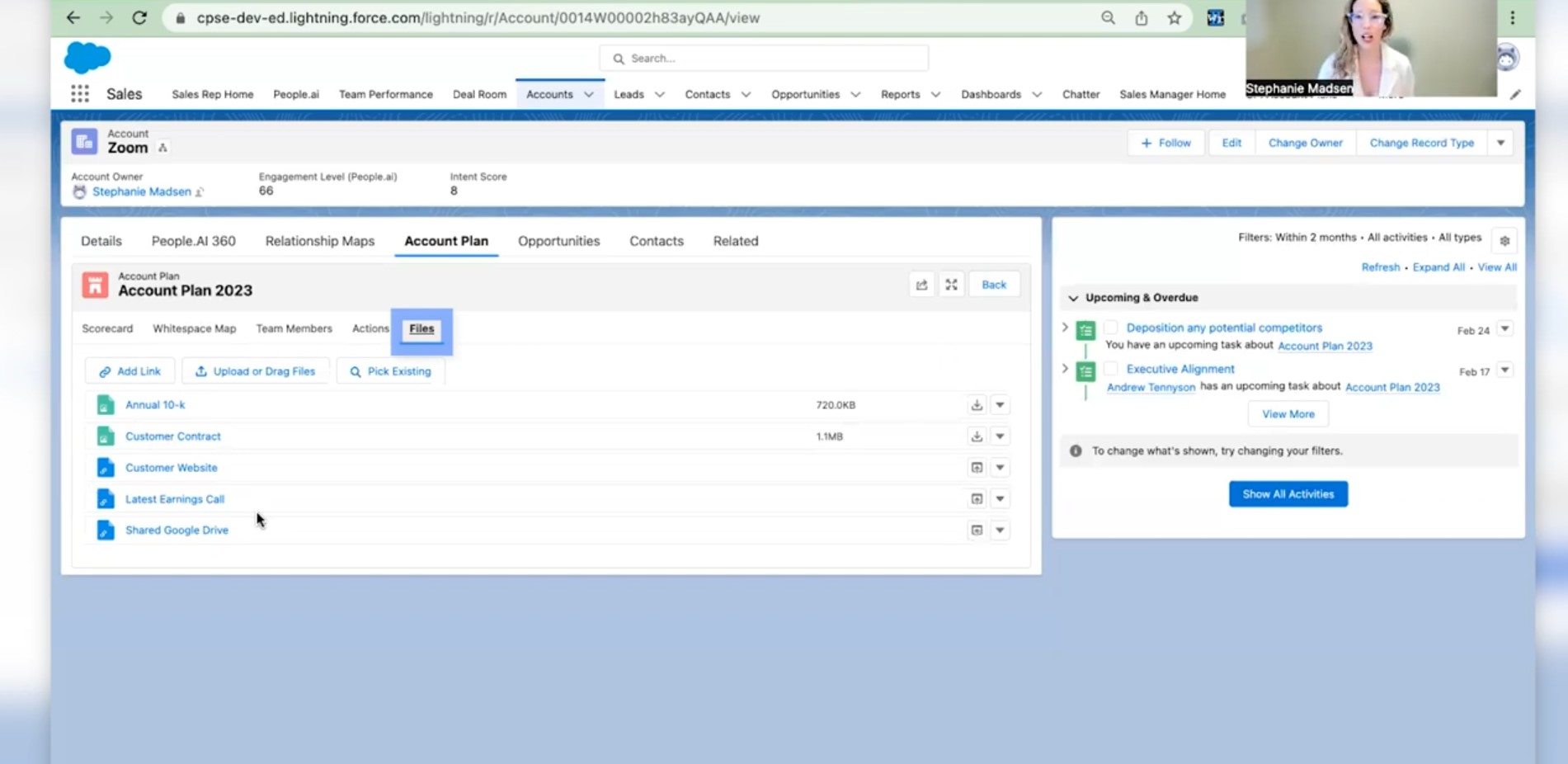Mark Deposition any potential competitors task complete
1568x764 pixels.
coord(1111,328)
